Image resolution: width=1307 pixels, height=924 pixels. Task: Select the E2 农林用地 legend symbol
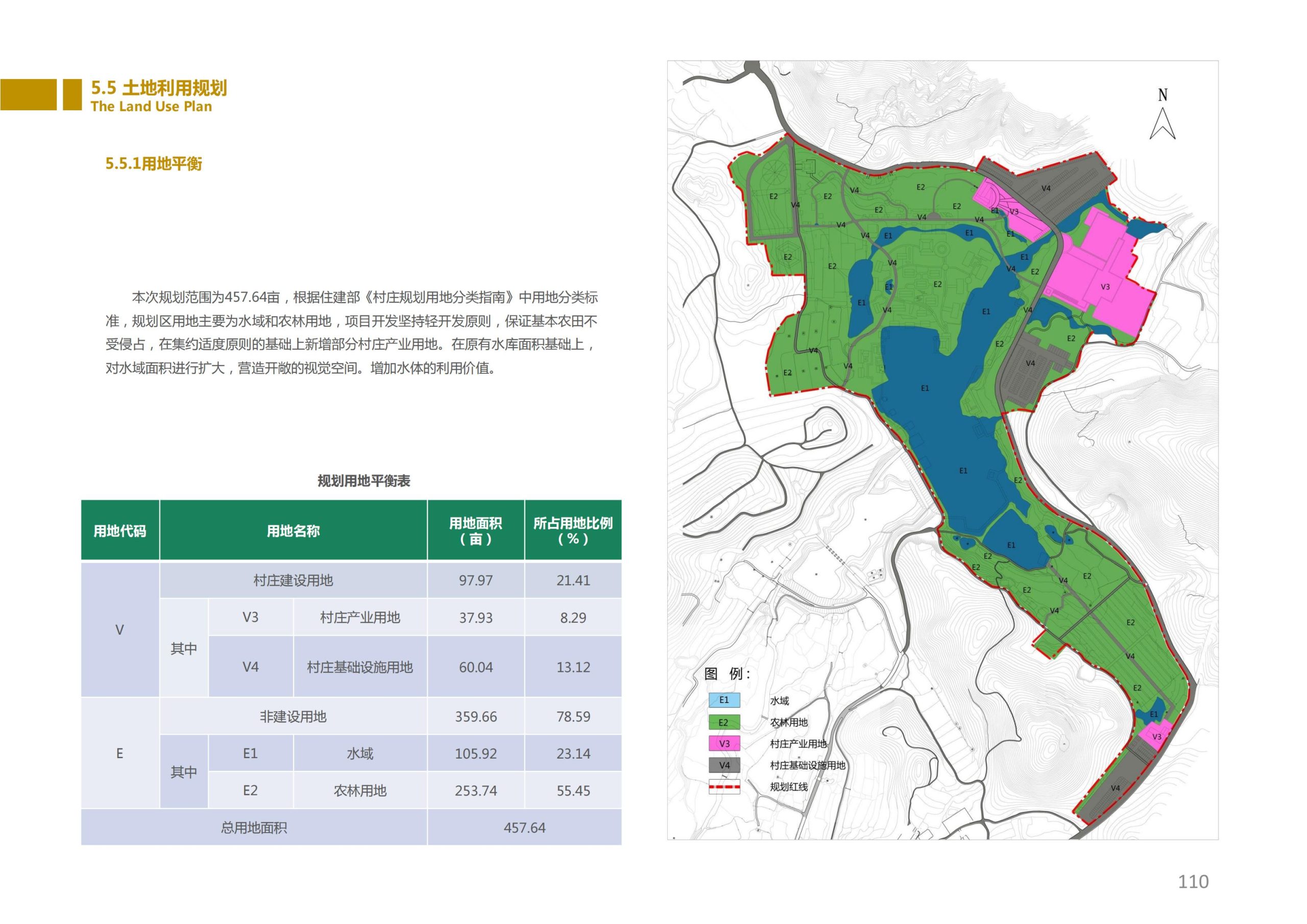724,722
